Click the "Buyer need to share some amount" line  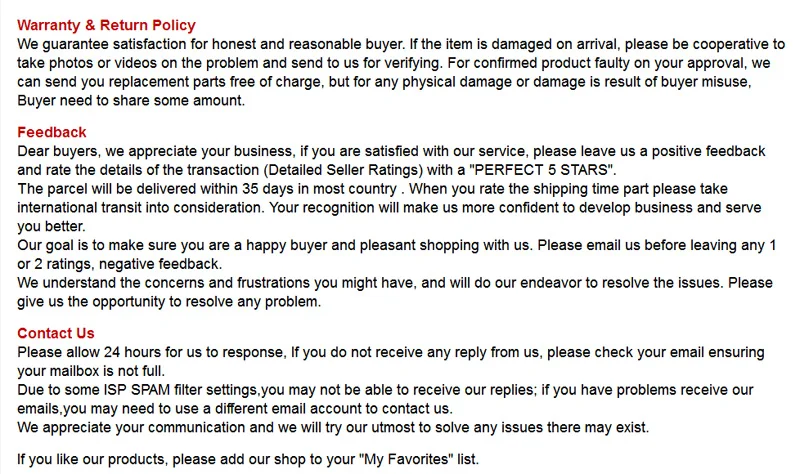[x=131, y=101]
